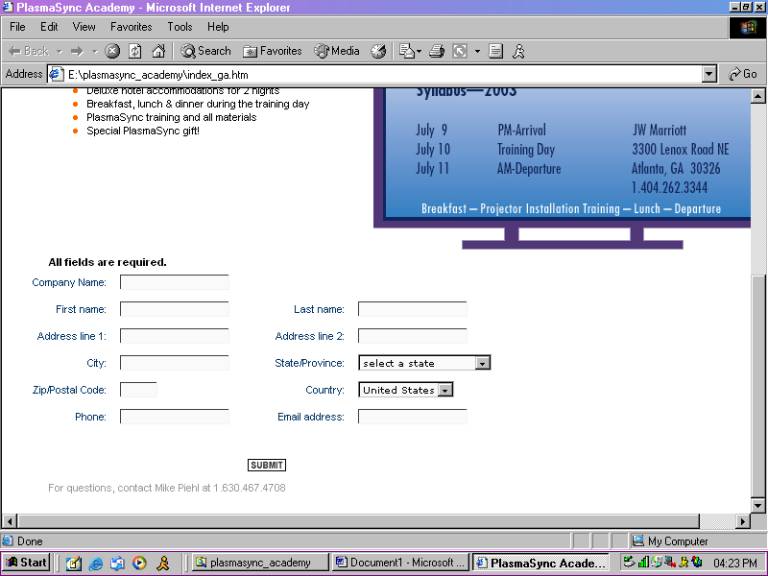Click the vertical scrollbar thumb
This screenshot has width=768, height=576.
pyautogui.click(x=758, y=386)
